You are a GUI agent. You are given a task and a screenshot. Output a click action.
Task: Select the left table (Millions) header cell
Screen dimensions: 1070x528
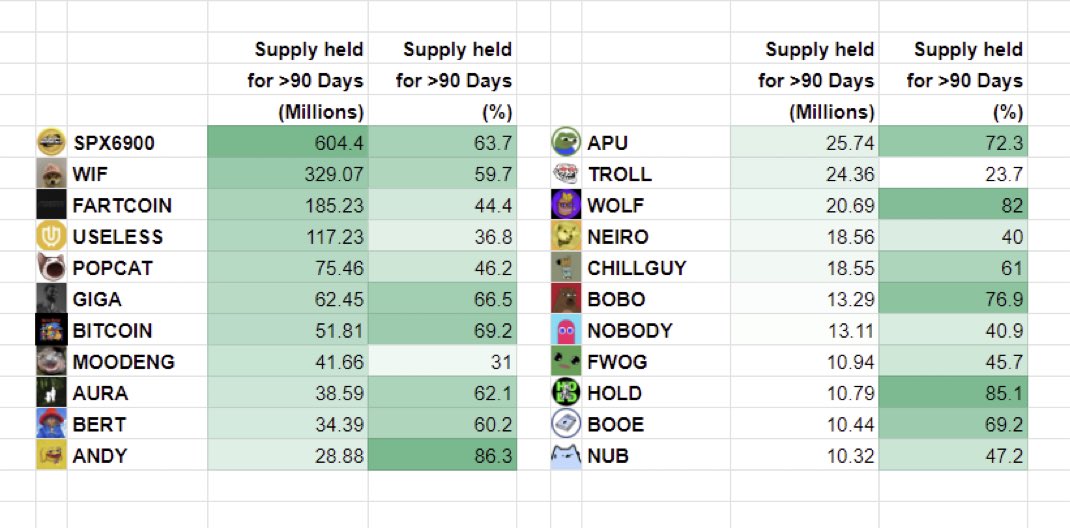288,111
